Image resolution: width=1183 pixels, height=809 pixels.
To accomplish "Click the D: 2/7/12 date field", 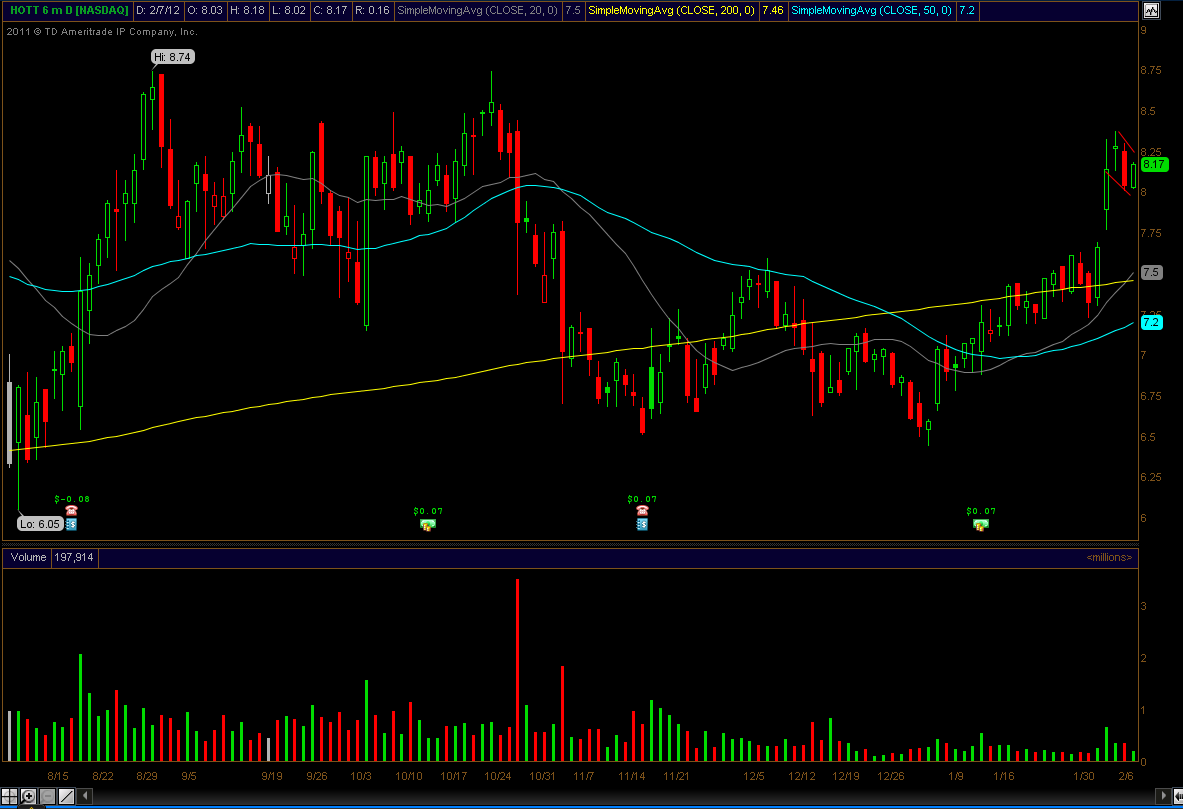I will (158, 11).
